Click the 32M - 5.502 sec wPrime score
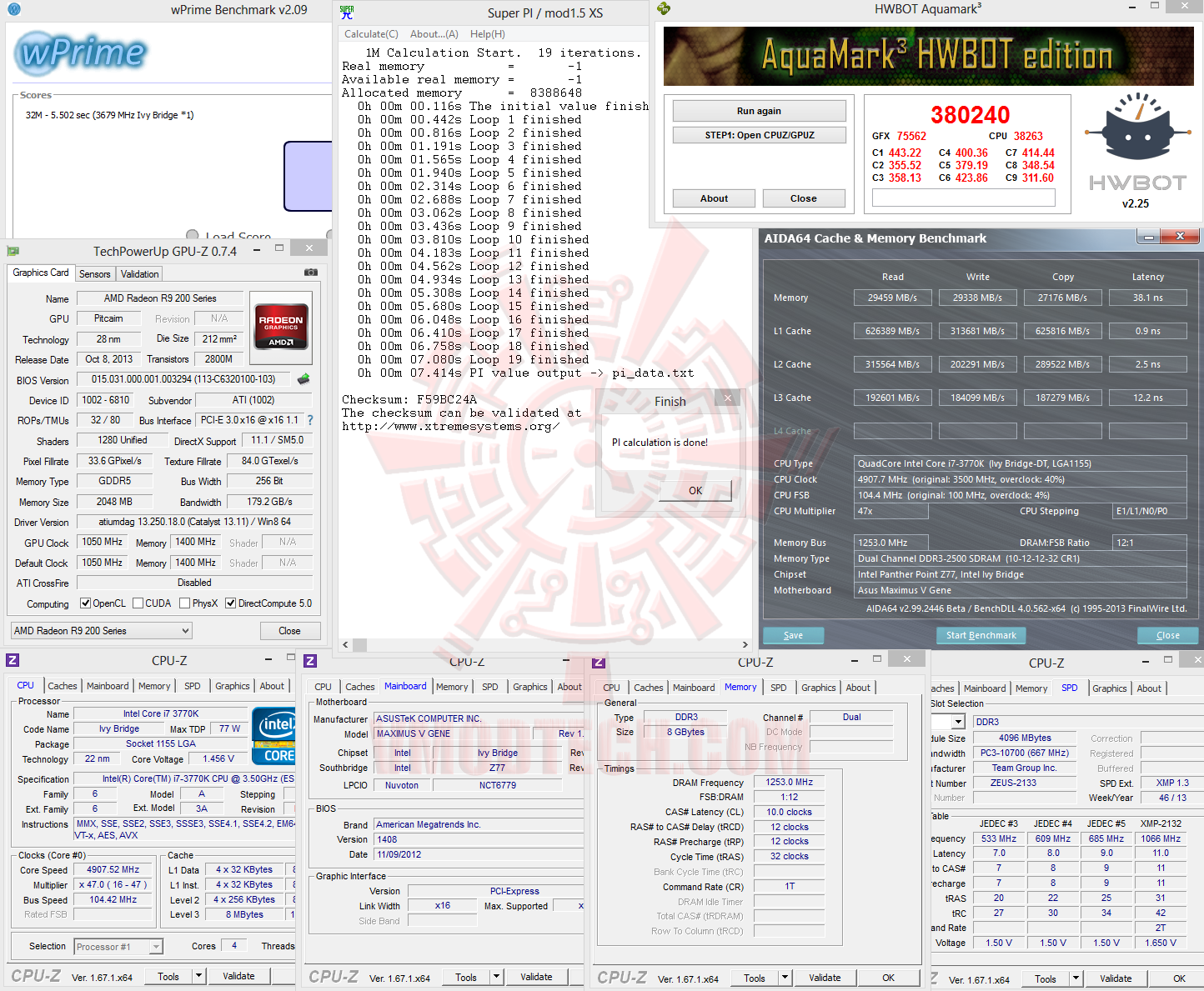The height and width of the screenshot is (991, 1204). pos(110,115)
